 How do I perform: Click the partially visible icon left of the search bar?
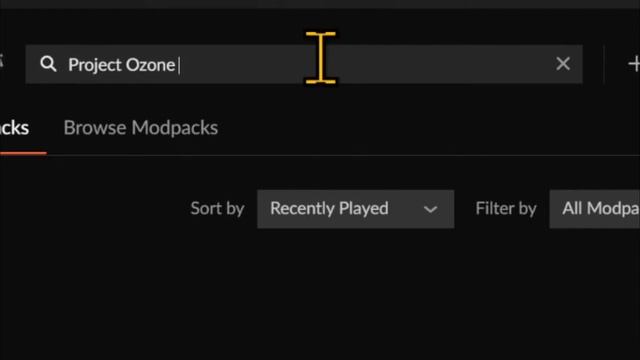click(1, 61)
